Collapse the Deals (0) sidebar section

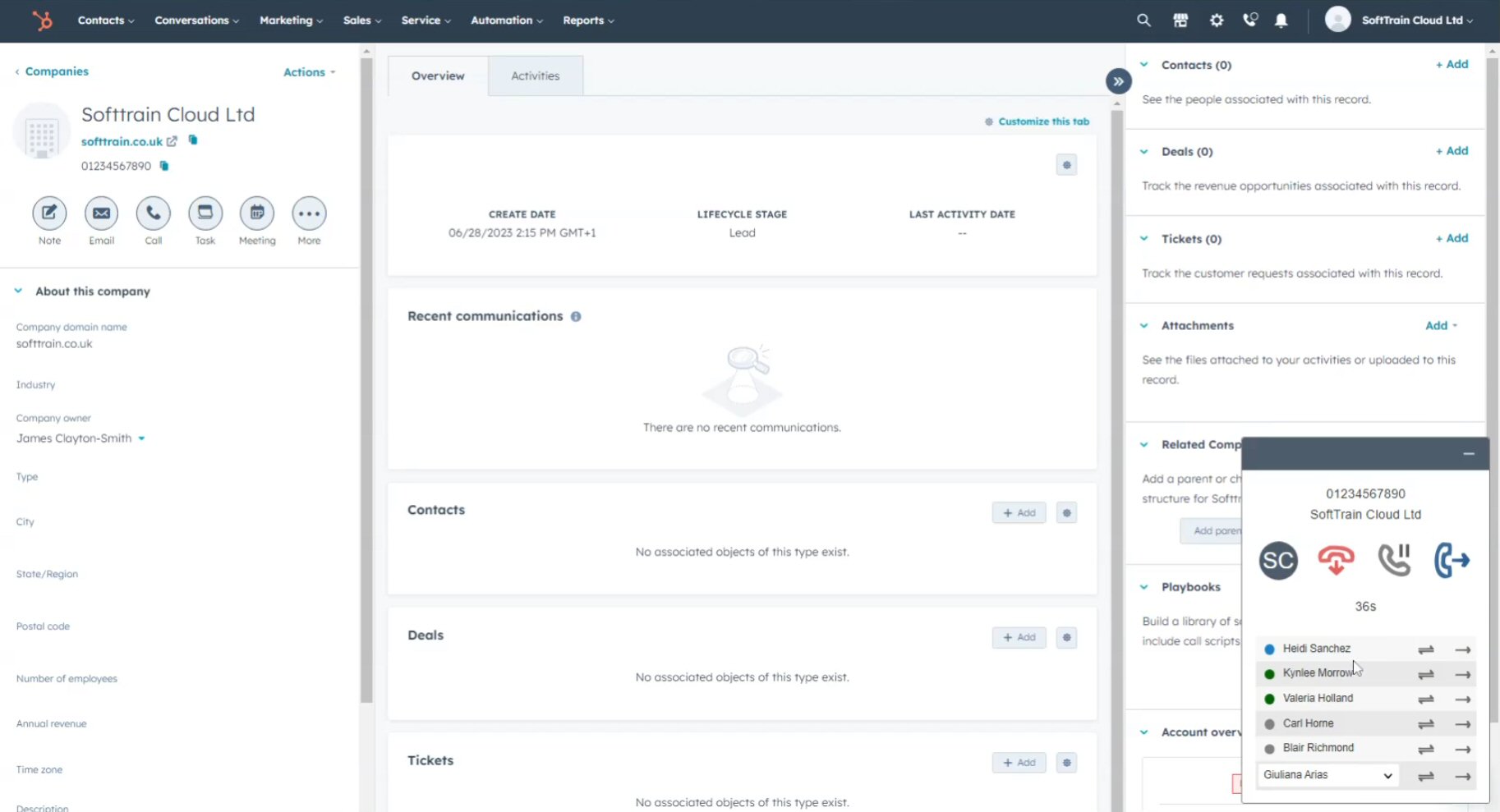[x=1143, y=151]
